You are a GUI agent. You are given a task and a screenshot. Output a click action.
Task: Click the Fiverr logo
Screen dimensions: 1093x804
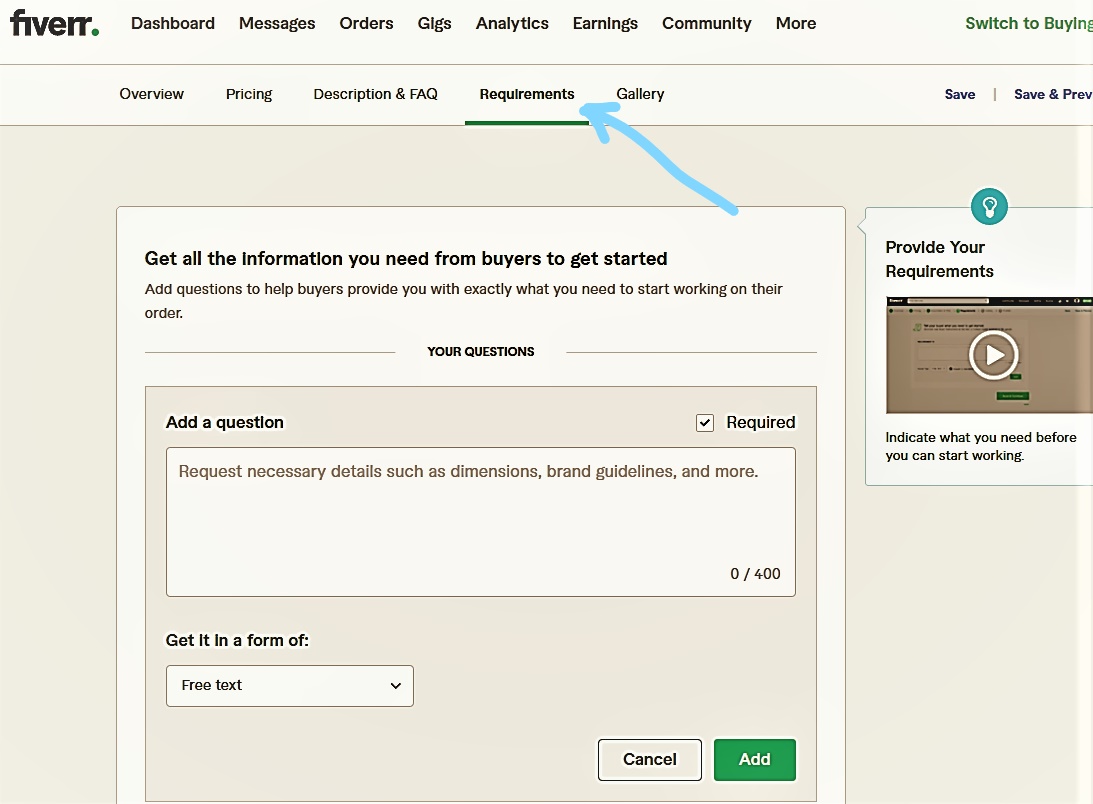click(x=54, y=23)
